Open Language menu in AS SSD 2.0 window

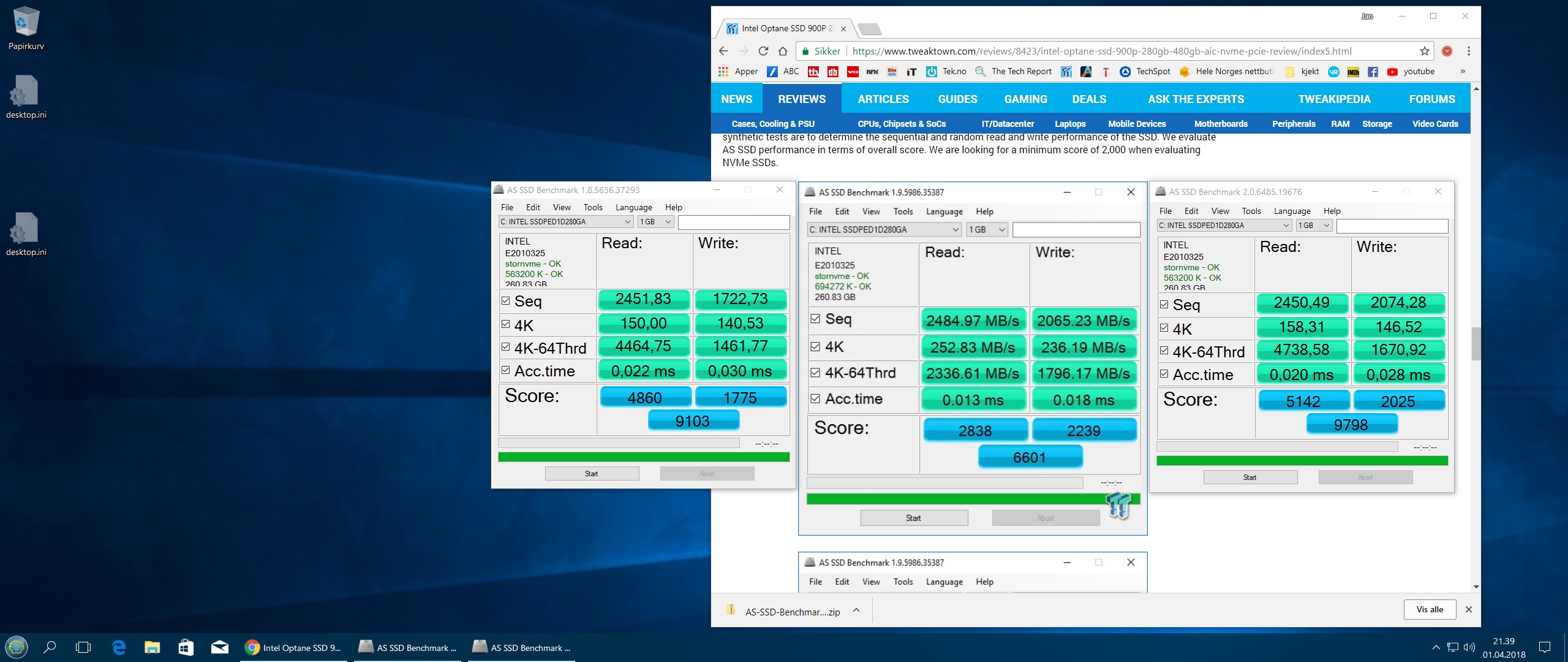(1292, 211)
